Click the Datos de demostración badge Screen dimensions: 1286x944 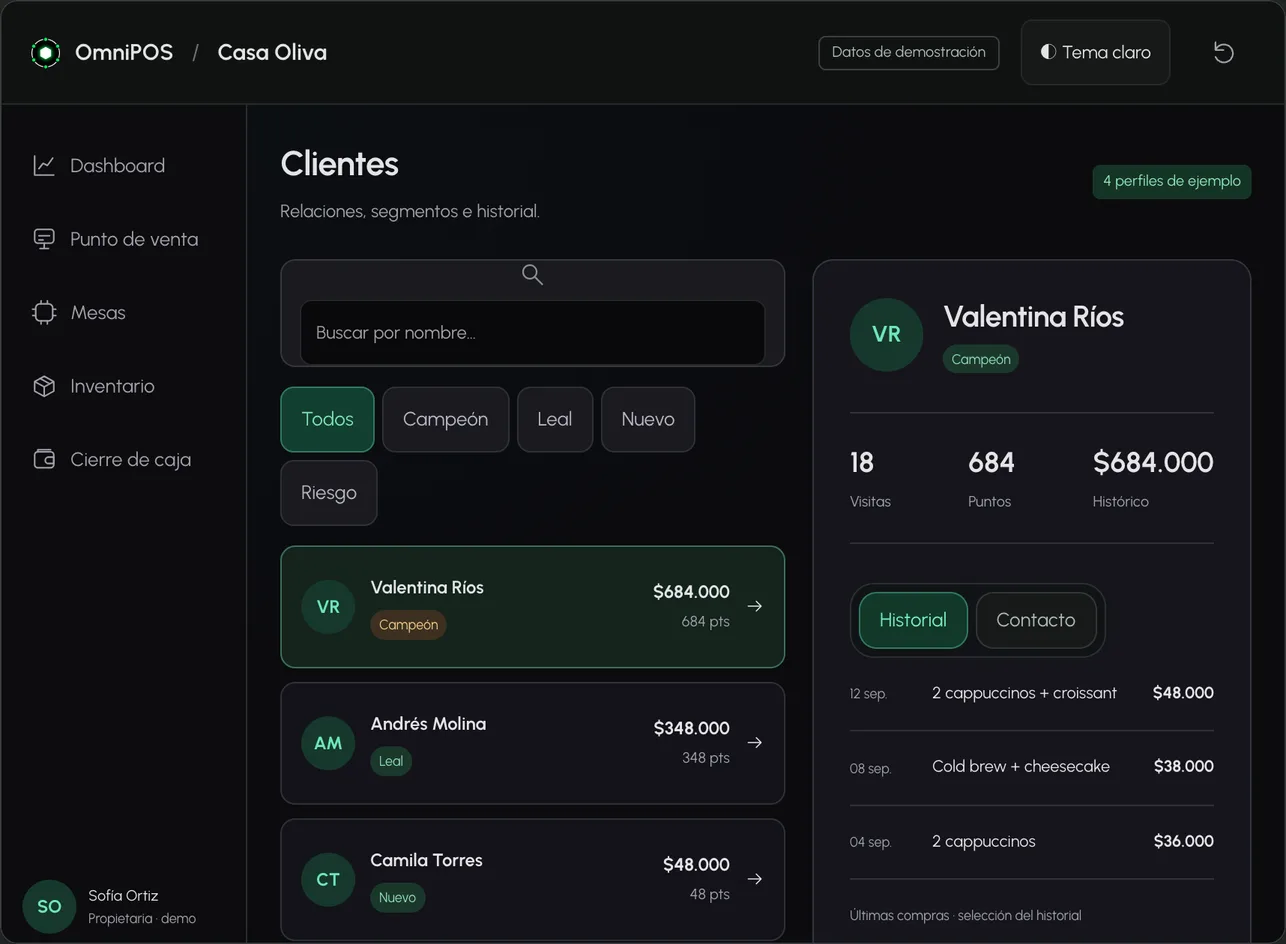[908, 52]
